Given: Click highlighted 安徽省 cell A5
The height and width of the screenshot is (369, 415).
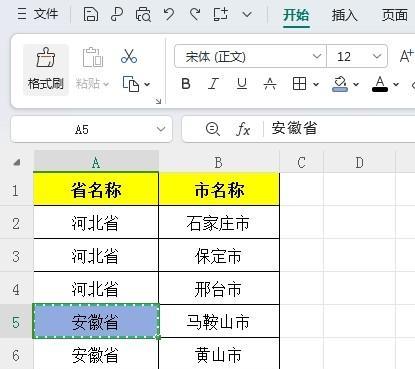Looking at the screenshot, I should [x=96, y=321].
